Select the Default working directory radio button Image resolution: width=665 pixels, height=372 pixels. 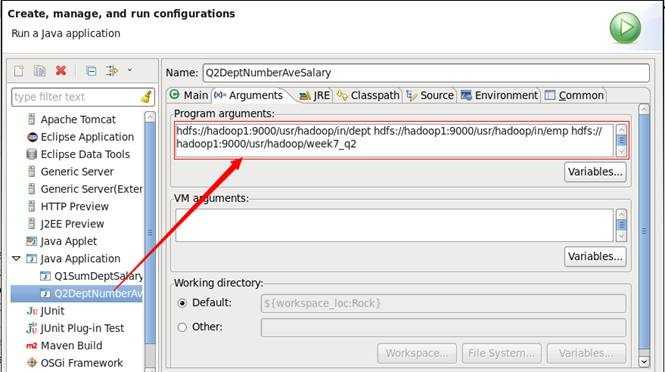182,303
